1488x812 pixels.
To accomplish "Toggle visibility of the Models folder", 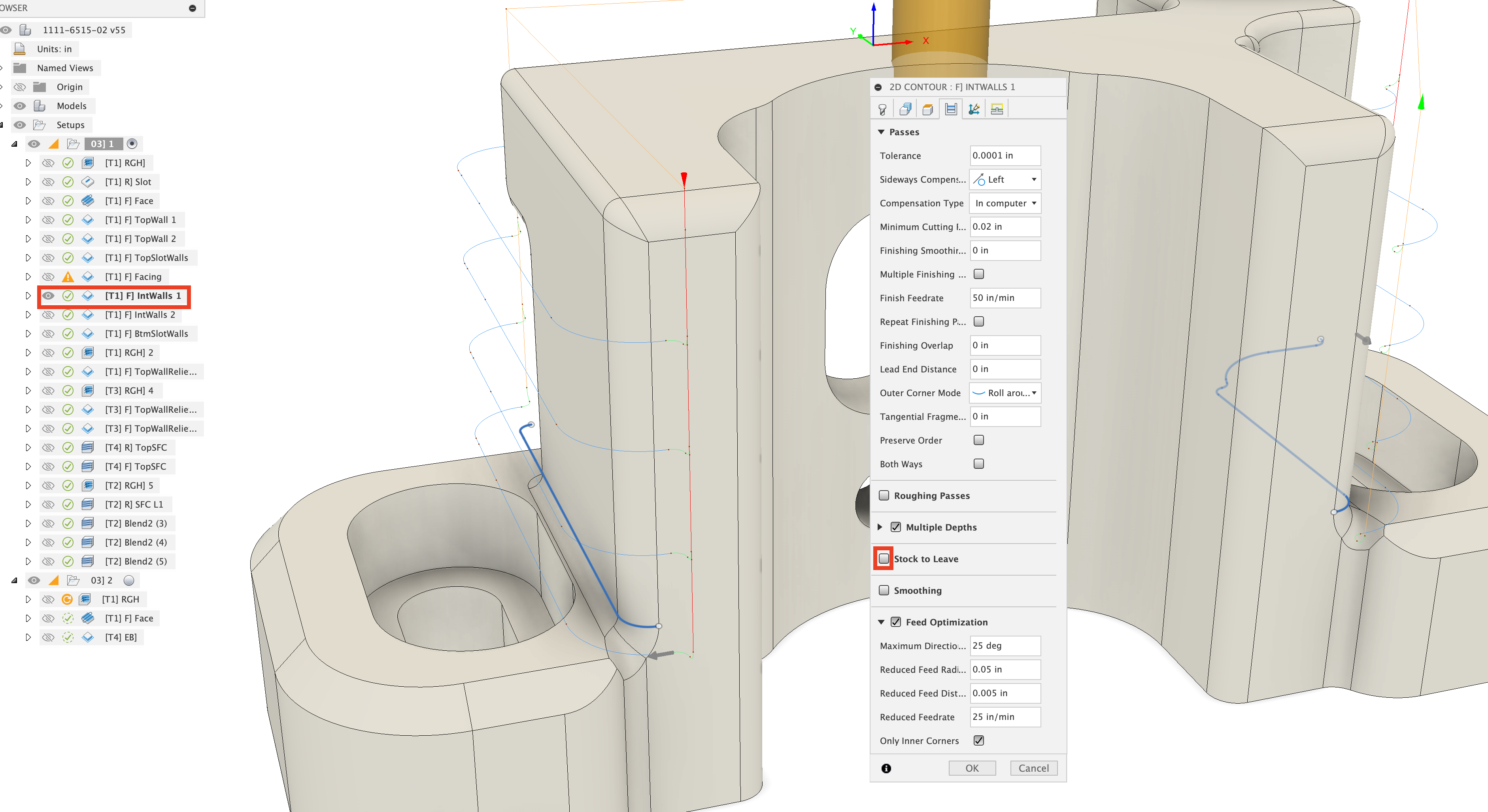I will click(20, 106).
